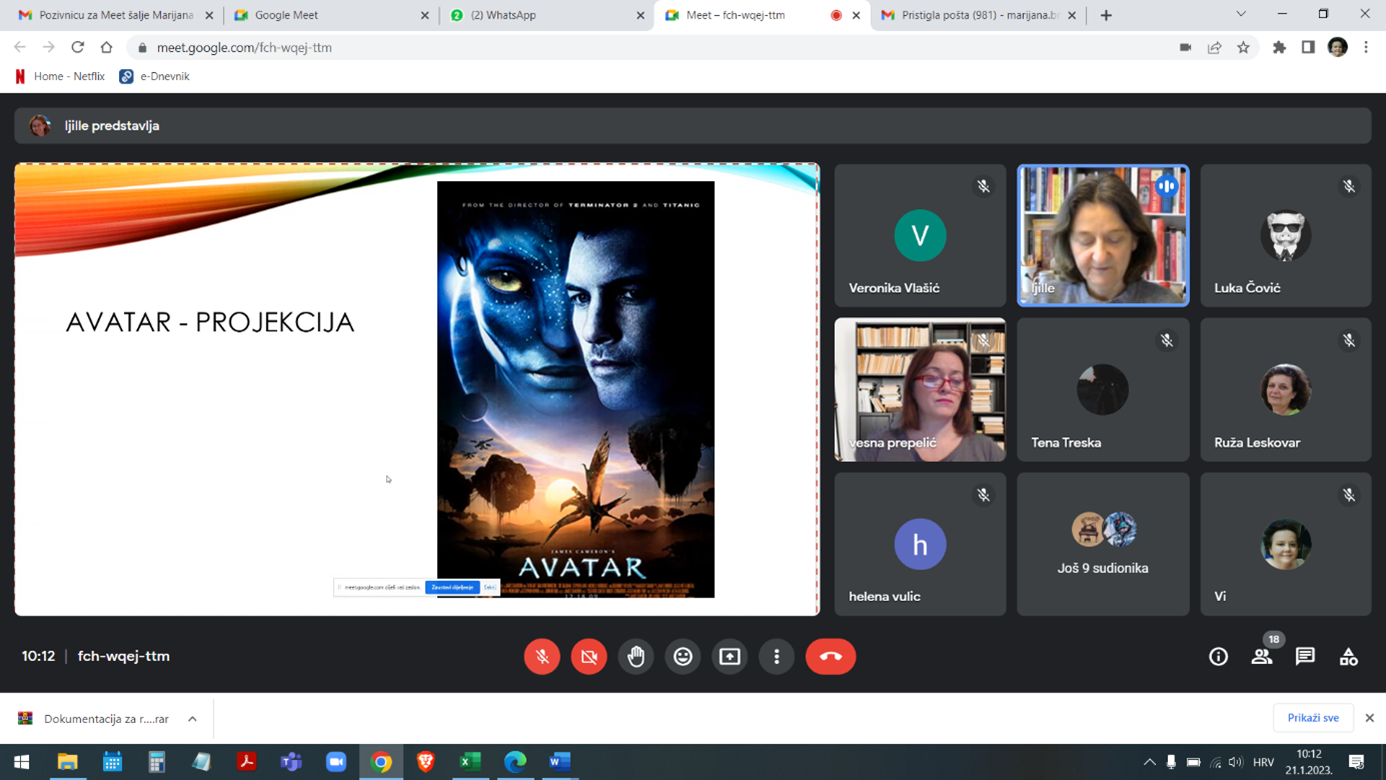Open a new browser tab

[1106, 15]
